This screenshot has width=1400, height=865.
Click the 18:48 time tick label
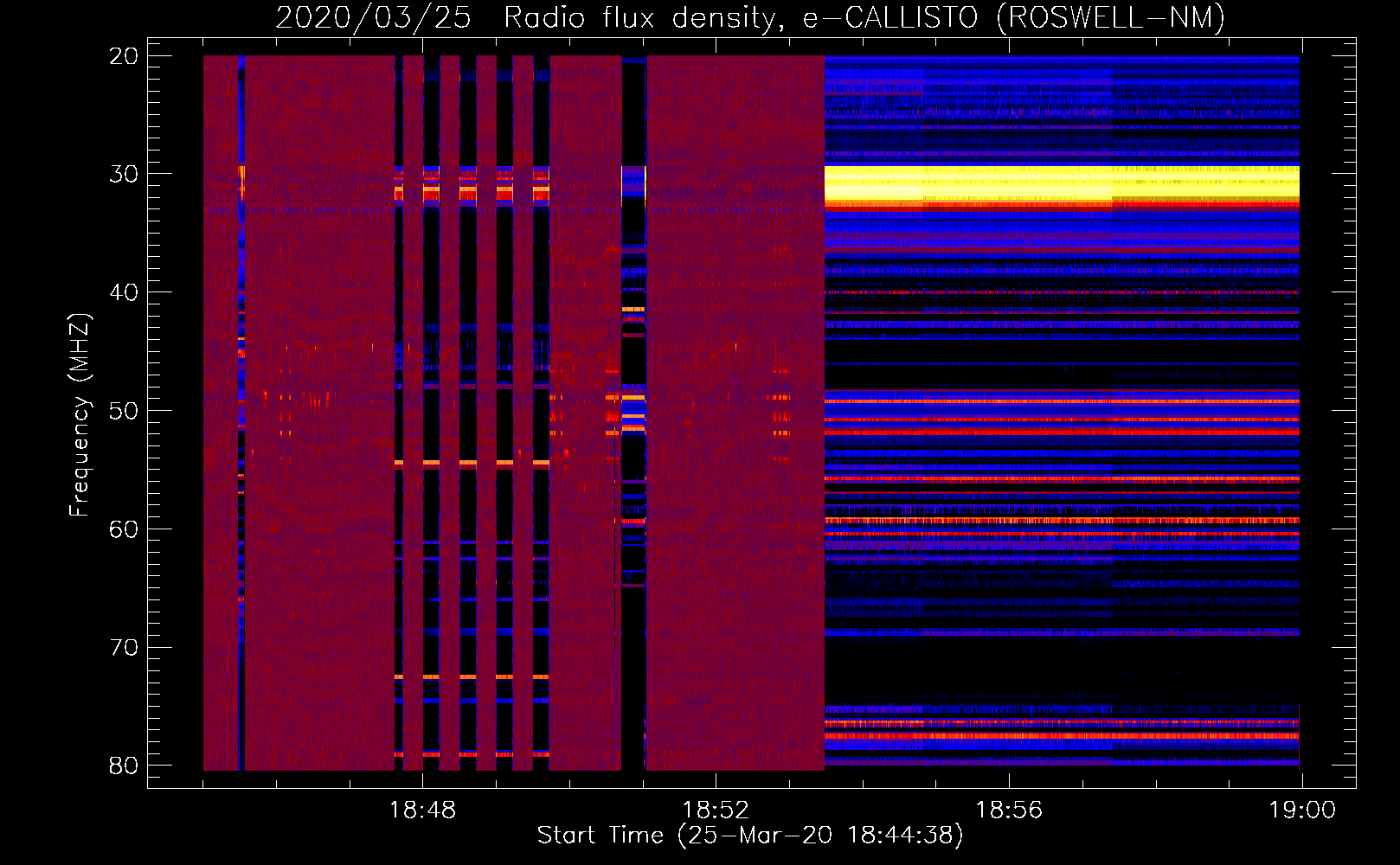[422, 810]
